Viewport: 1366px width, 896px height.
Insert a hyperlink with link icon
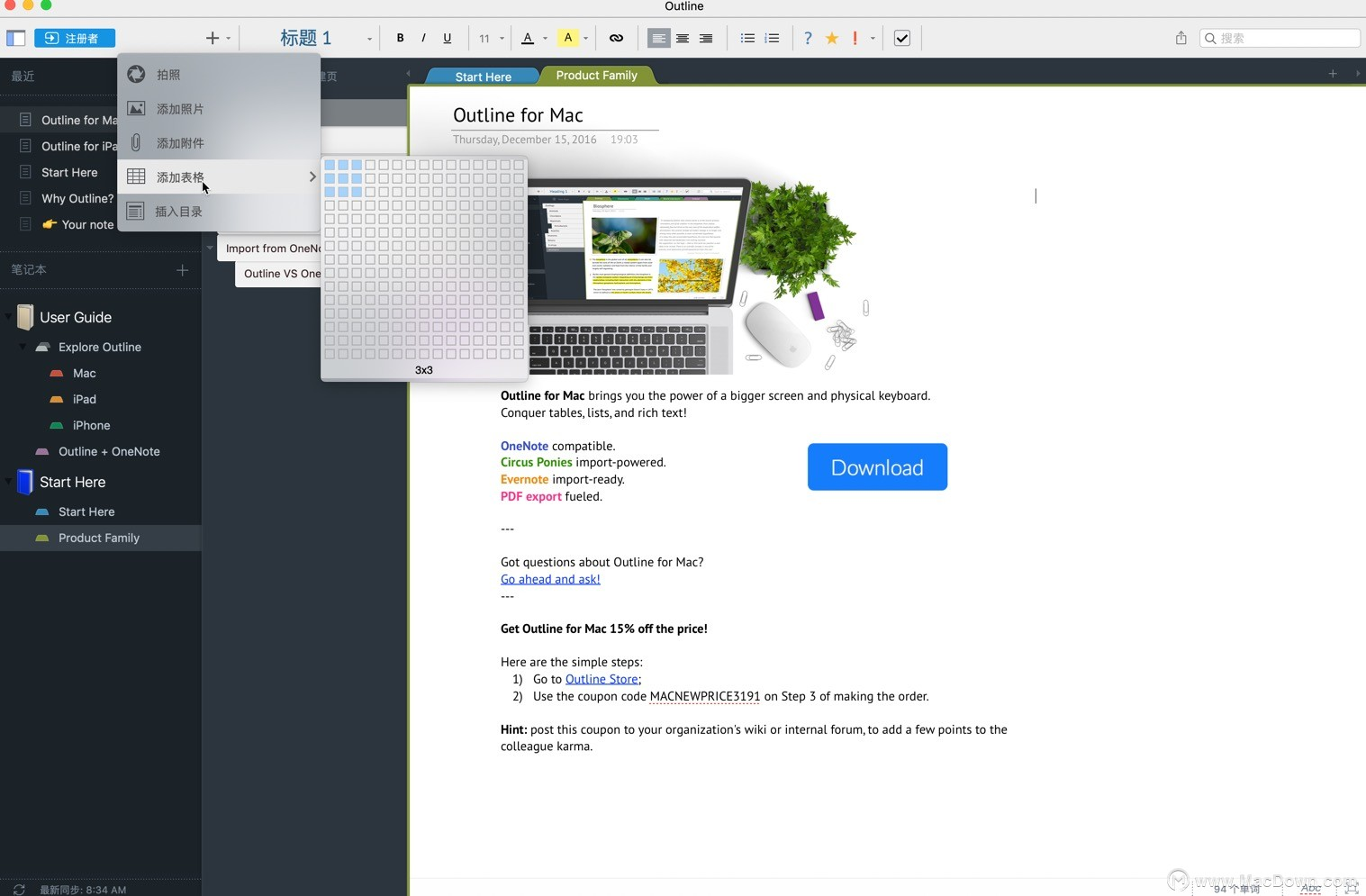click(x=616, y=38)
